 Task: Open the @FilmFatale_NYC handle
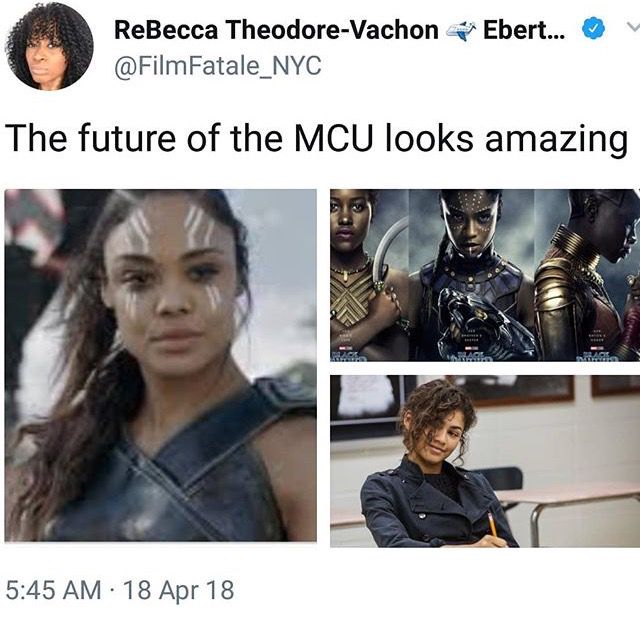(218, 66)
